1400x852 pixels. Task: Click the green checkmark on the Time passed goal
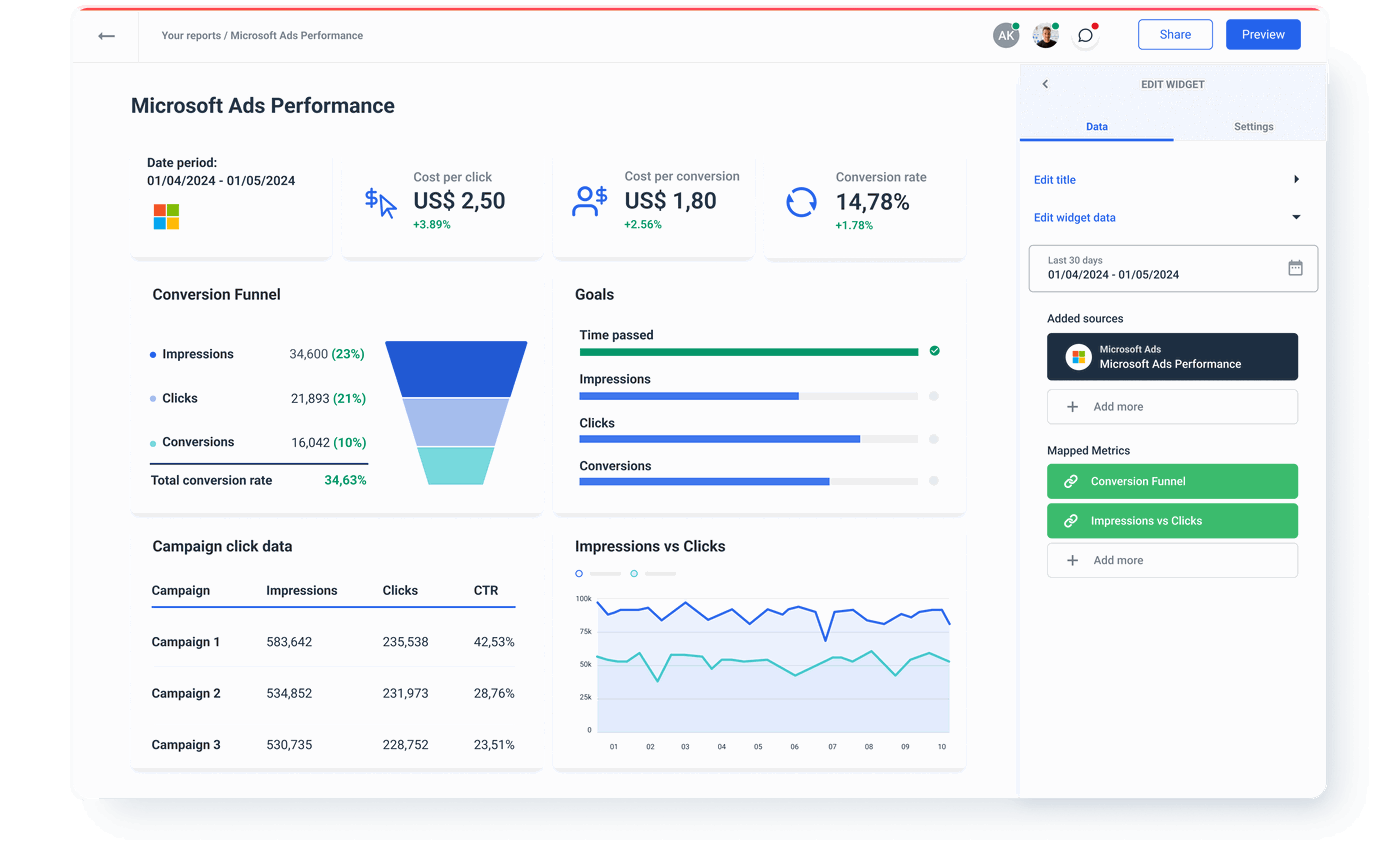tap(935, 351)
